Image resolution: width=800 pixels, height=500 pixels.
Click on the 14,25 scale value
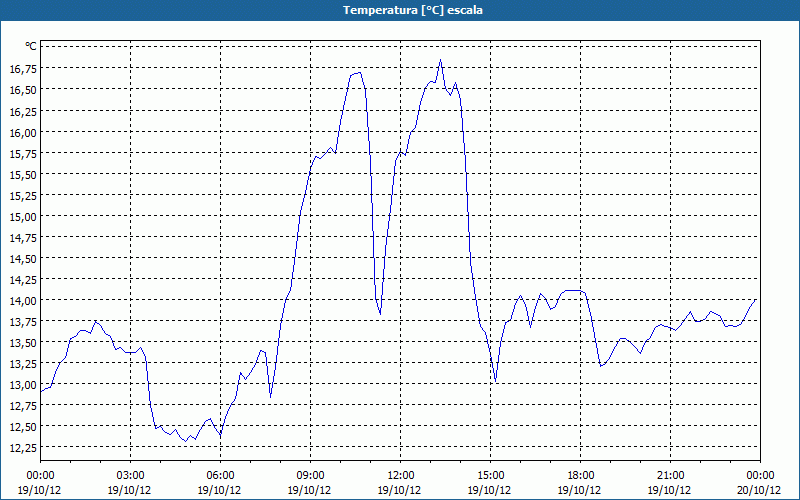tap(23, 279)
